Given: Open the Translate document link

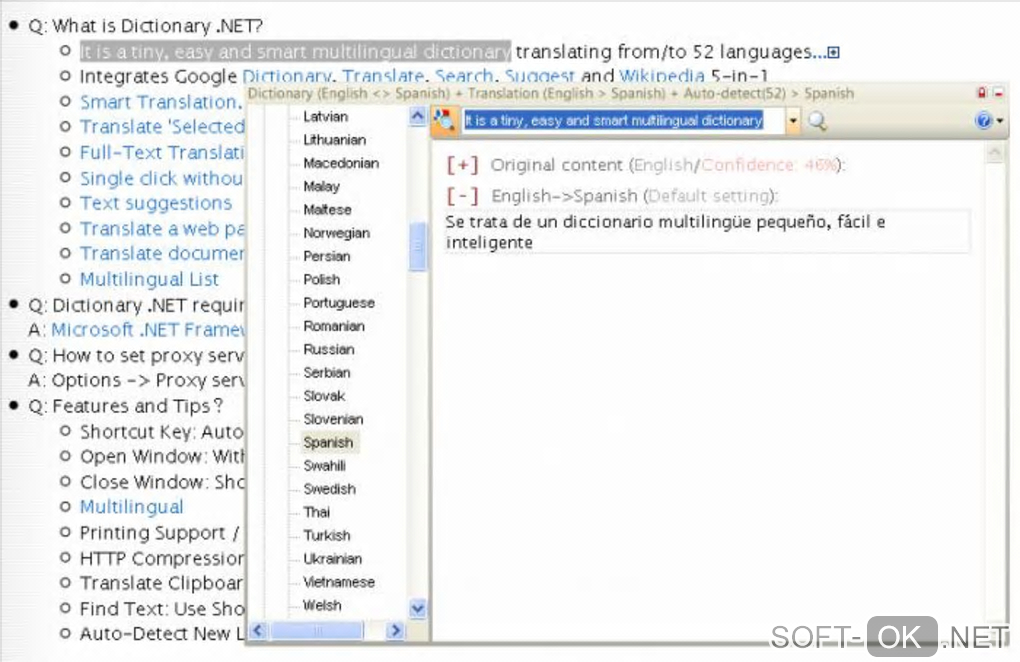Looking at the screenshot, I should (162, 254).
